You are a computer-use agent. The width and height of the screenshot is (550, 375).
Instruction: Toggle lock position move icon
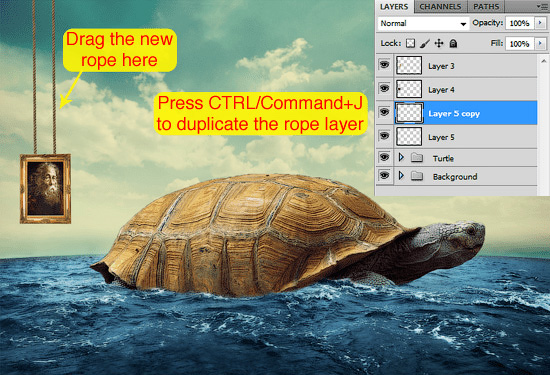[439, 43]
